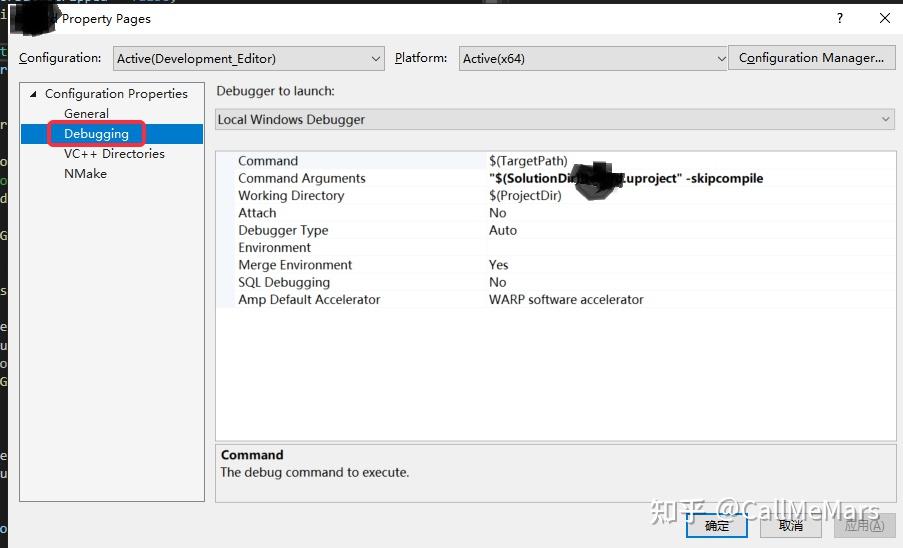Image resolution: width=903 pixels, height=548 pixels.
Task: Click the WARP software accelerator value
Action: click(x=566, y=299)
